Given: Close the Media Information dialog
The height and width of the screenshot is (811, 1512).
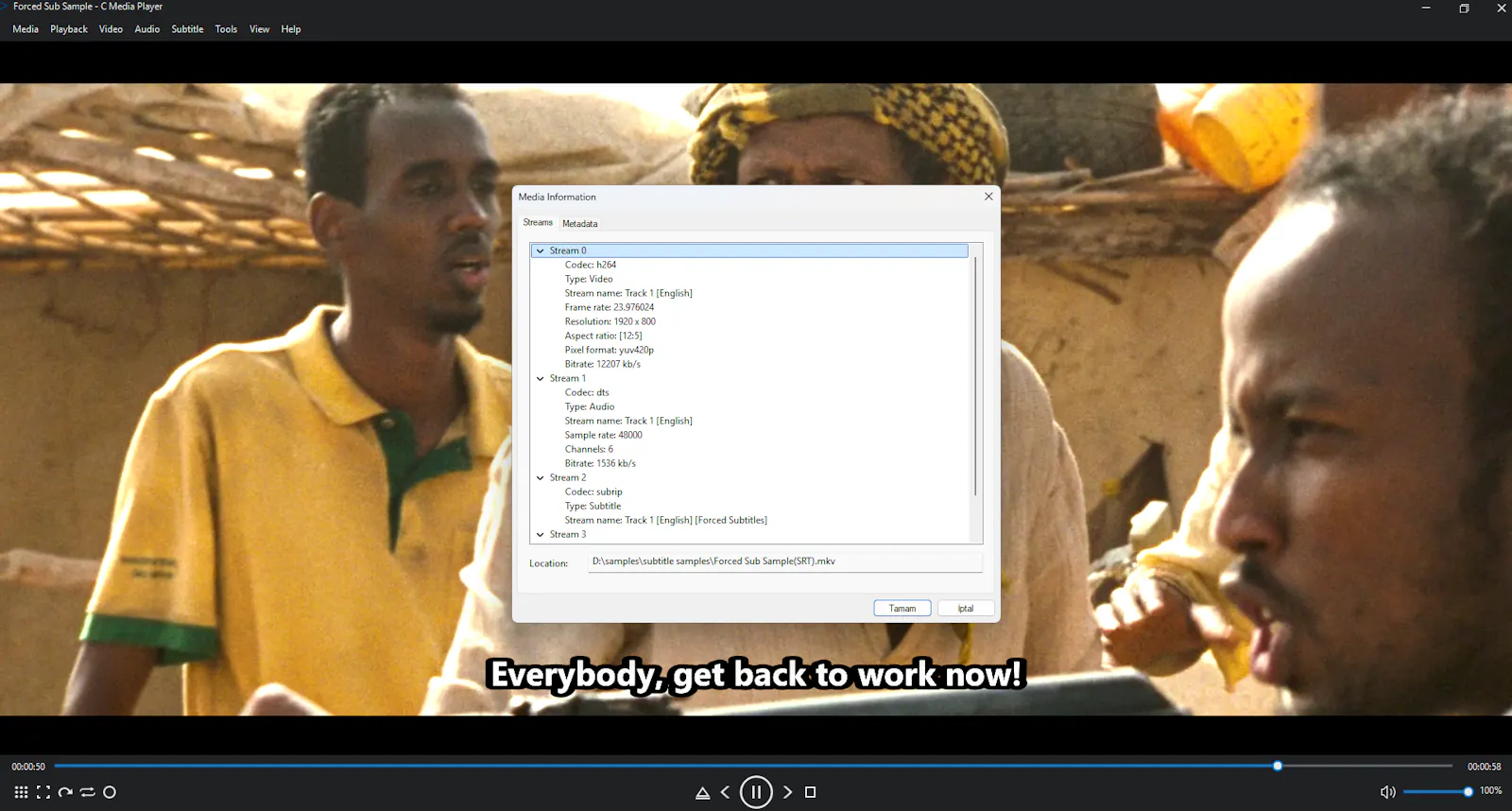Looking at the screenshot, I should [x=988, y=197].
